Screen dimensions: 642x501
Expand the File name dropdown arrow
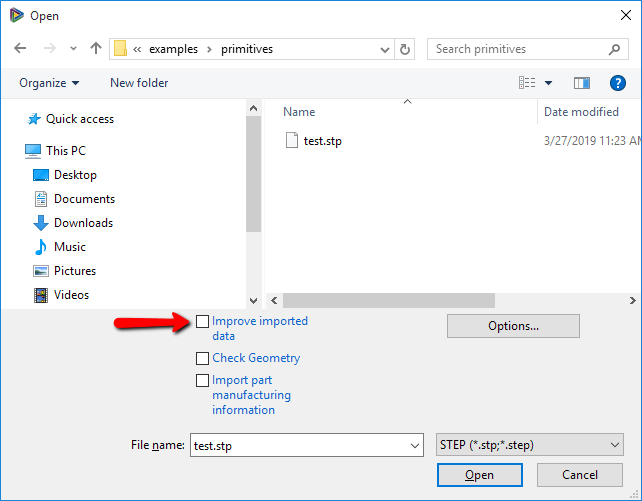(414, 446)
